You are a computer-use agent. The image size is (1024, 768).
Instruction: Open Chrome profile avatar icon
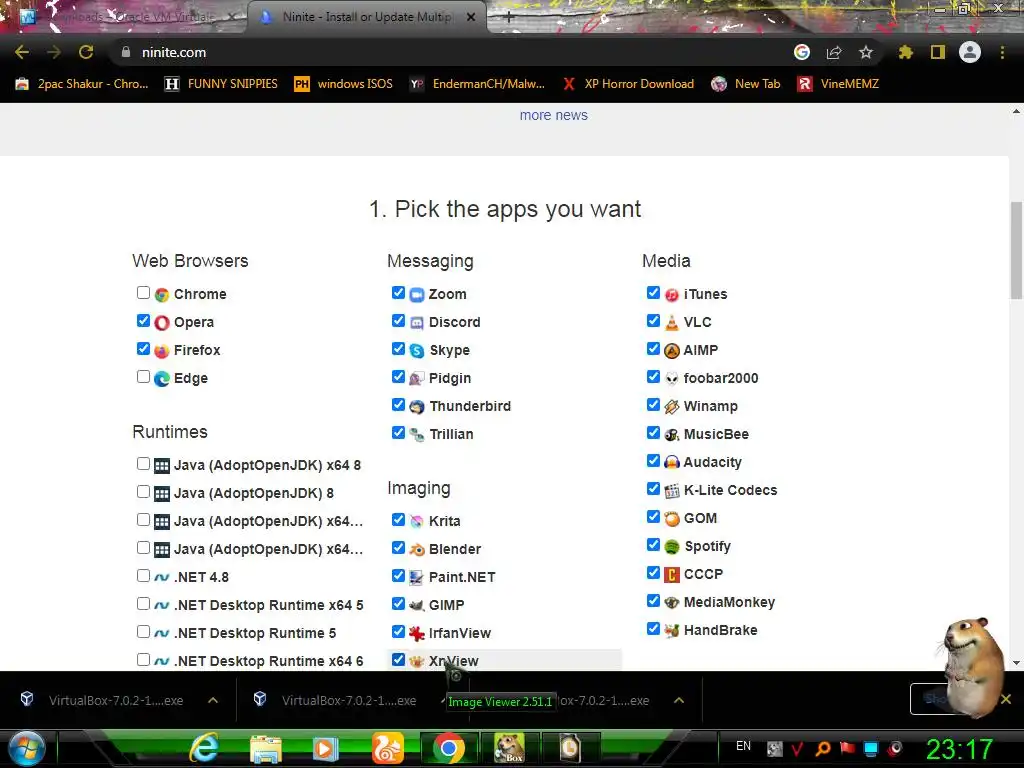click(970, 52)
